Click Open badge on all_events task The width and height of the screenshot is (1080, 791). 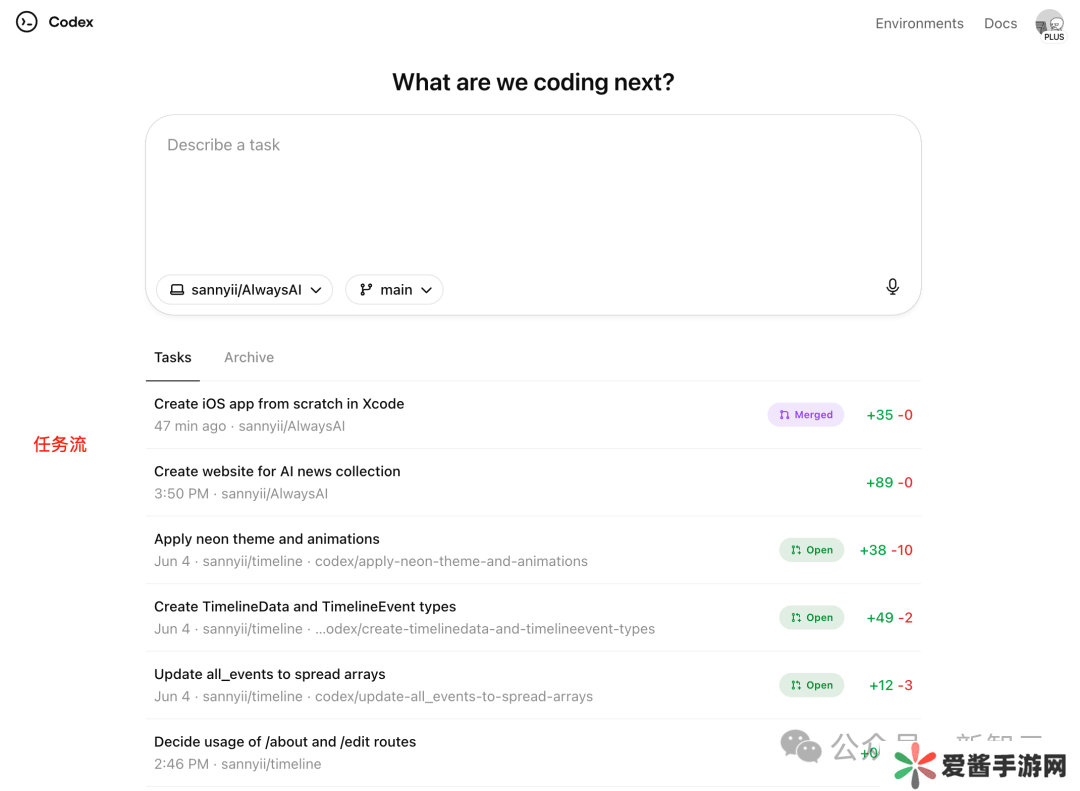[811, 685]
